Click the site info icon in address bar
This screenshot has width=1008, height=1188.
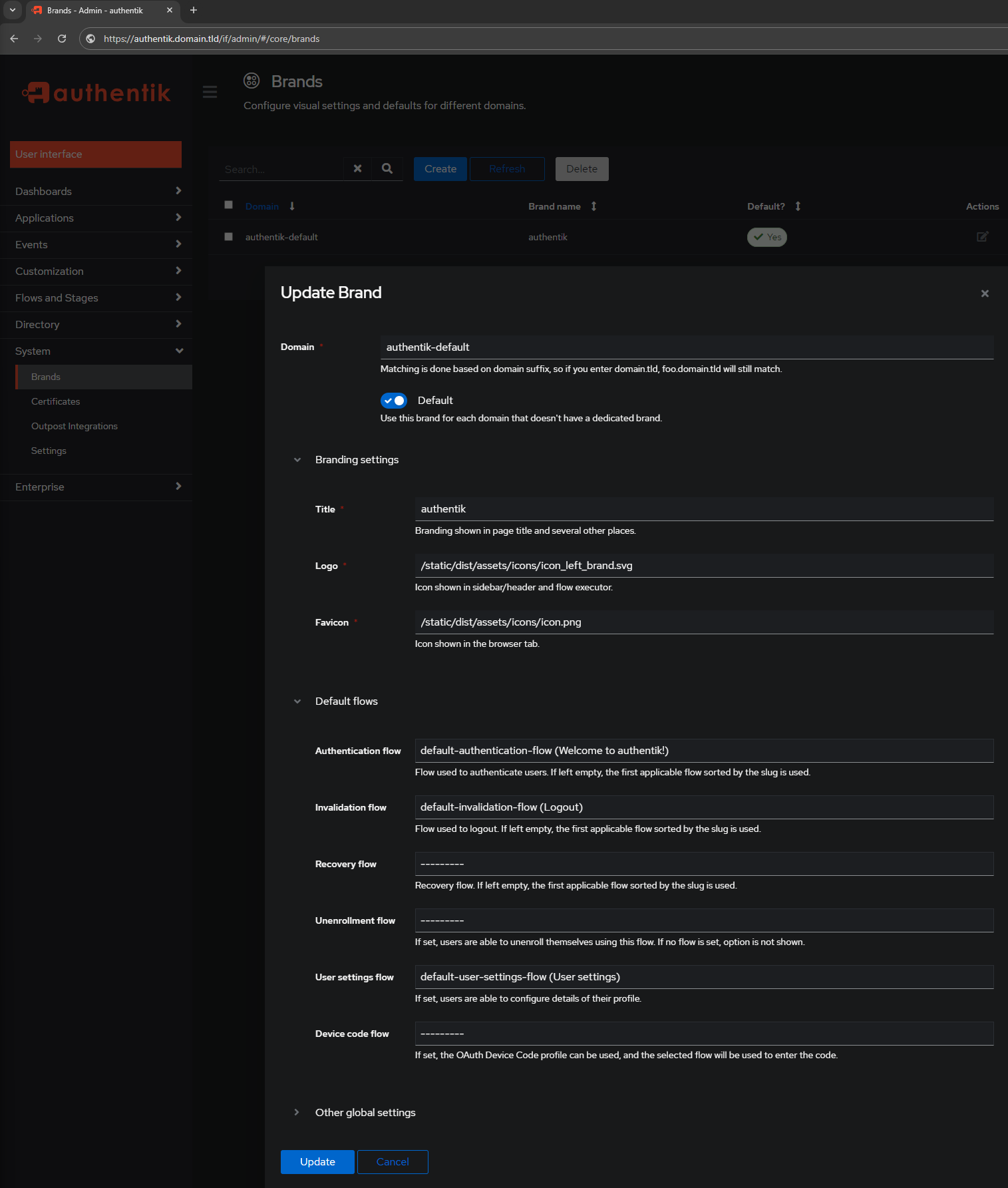(90, 39)
